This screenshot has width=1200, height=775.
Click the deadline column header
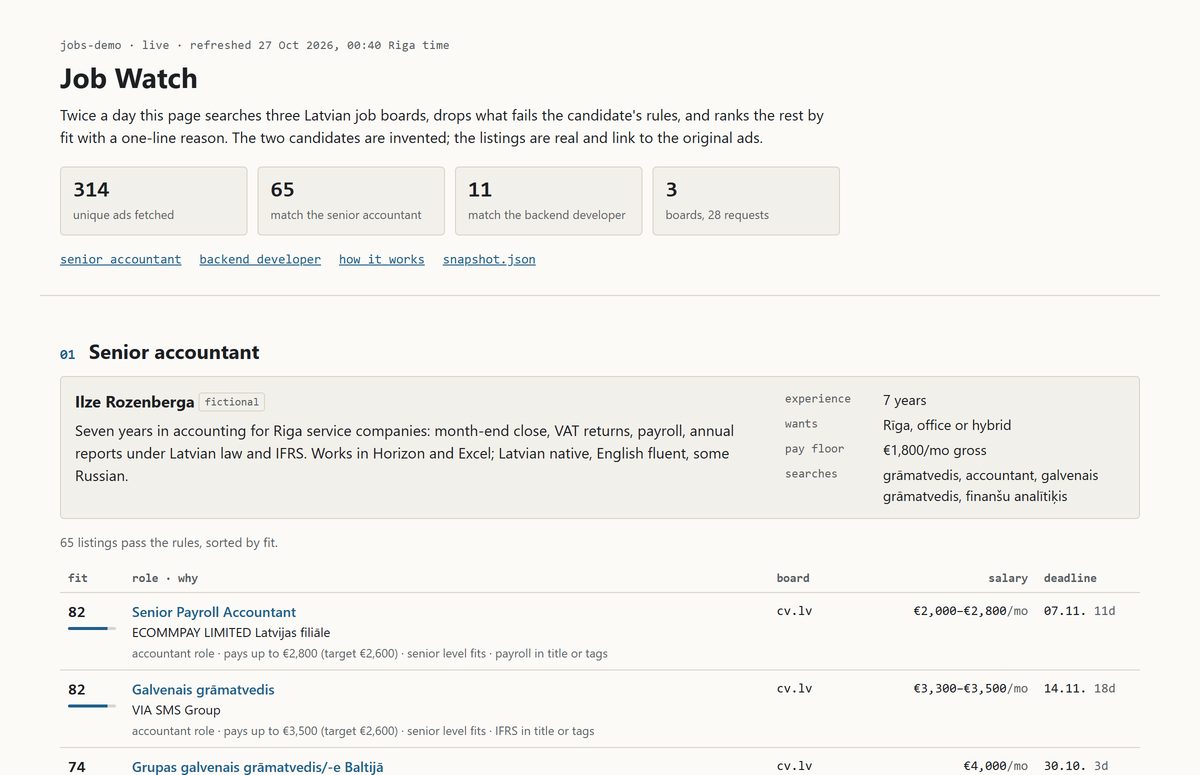pyautogui.click(x=1070, y=578)
